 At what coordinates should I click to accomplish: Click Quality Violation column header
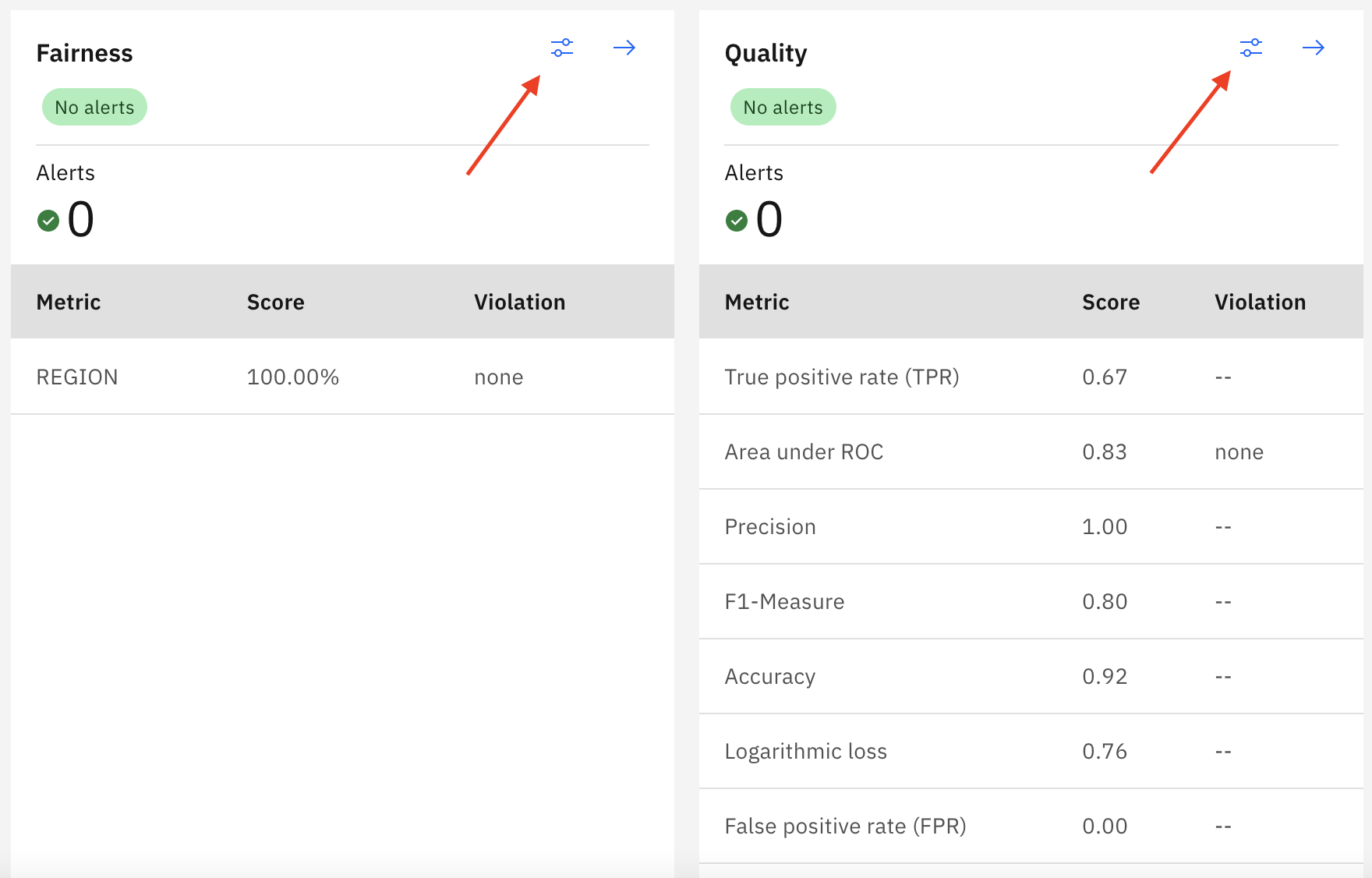pyautogui.click(x=1260, y=302)
